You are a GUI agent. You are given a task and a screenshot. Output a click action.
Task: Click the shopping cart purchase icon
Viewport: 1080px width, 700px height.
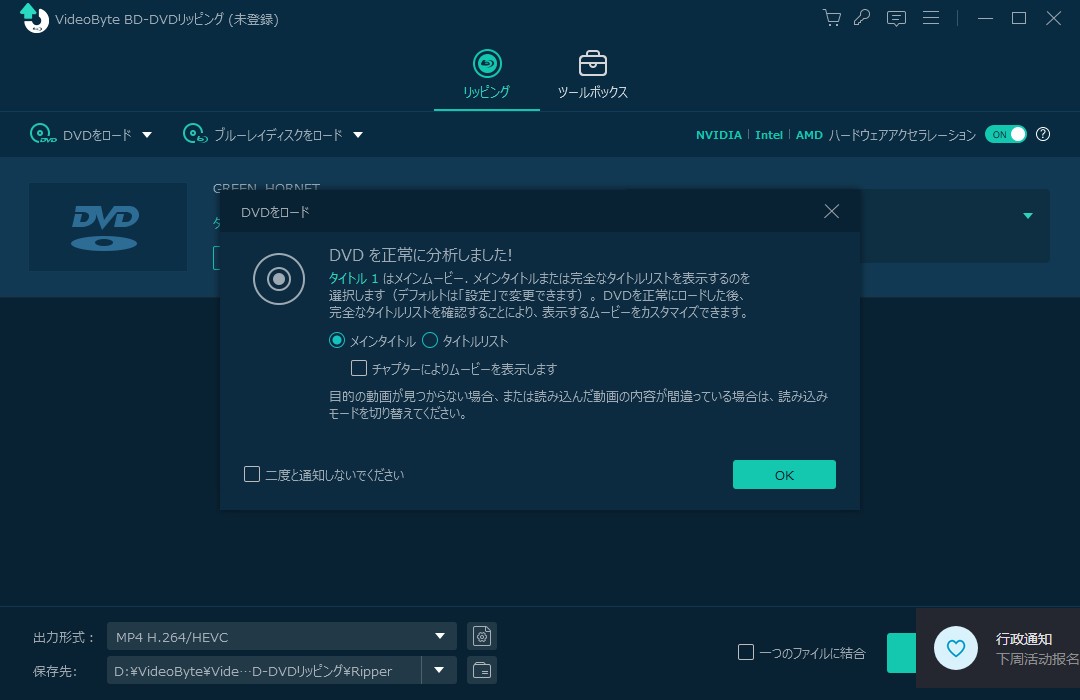[831, 18]
